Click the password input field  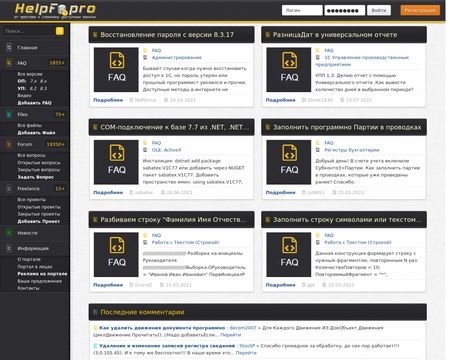(345, 10)
